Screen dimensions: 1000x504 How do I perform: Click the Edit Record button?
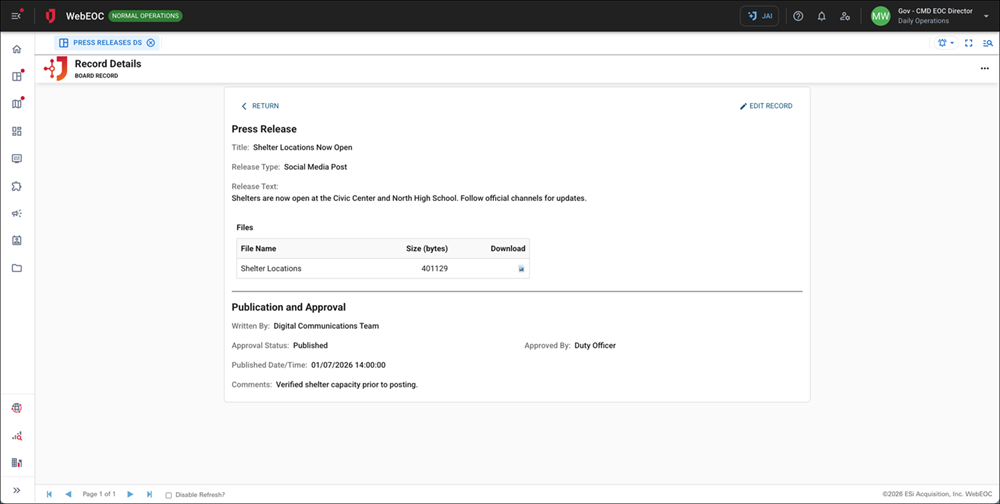(766, 106)
